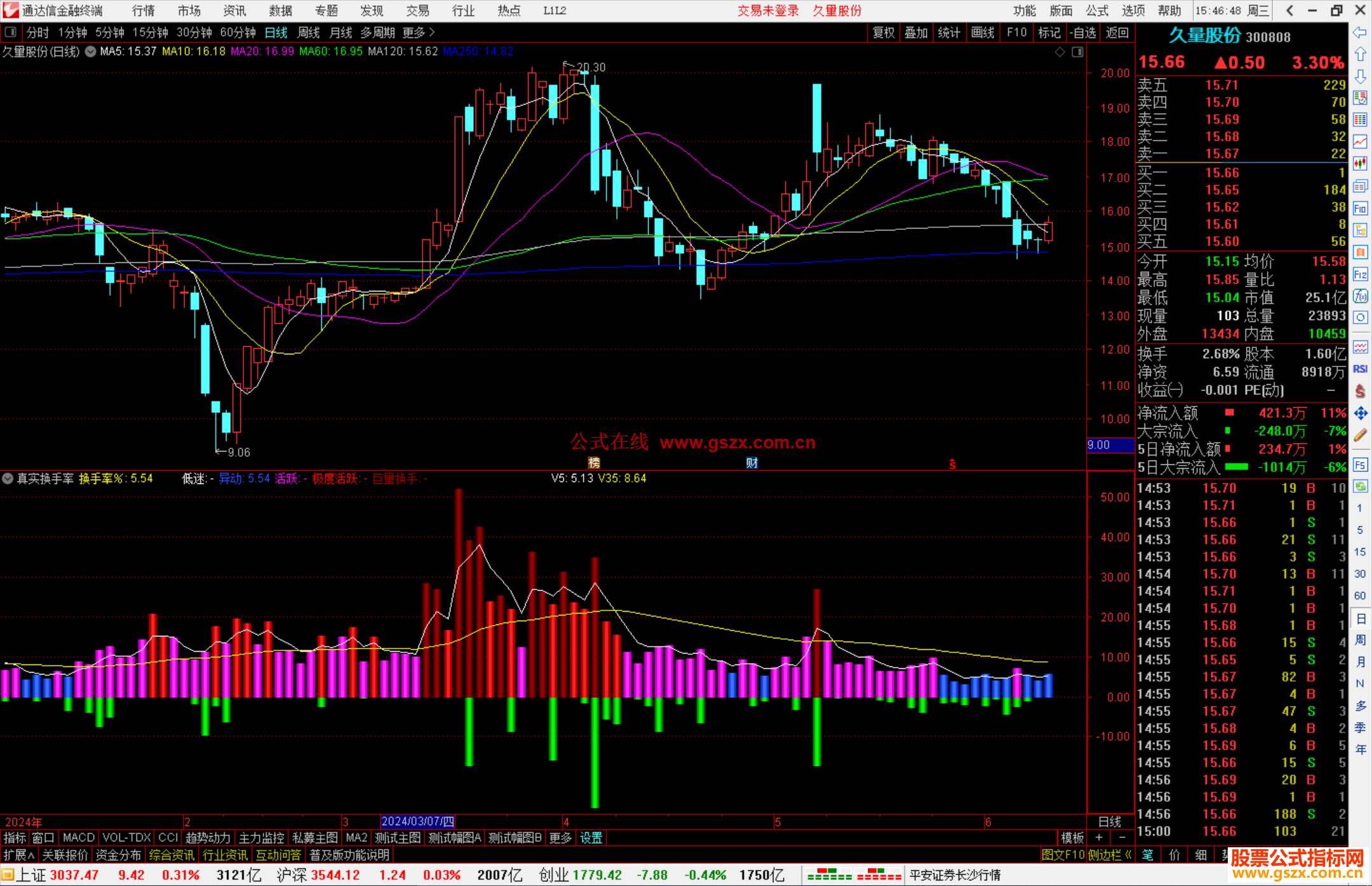Click the candlestick chart sidebar icon
The image size is (1372, 886).
pyautogui.click(x=1360, y=164)
